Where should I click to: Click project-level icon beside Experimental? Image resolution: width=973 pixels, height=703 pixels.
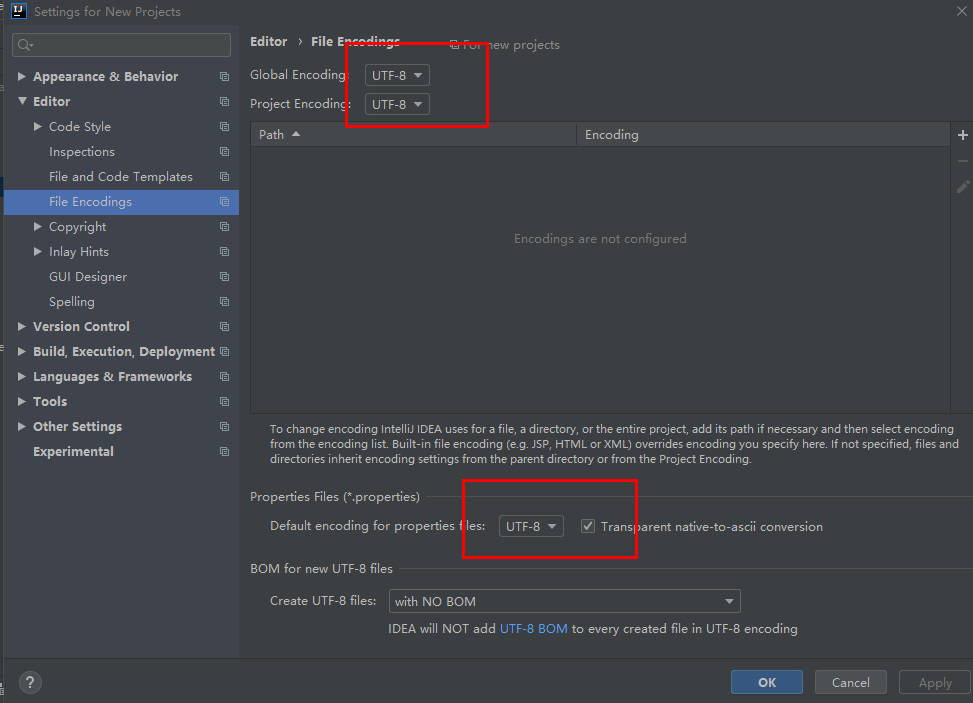click(224, 452)
